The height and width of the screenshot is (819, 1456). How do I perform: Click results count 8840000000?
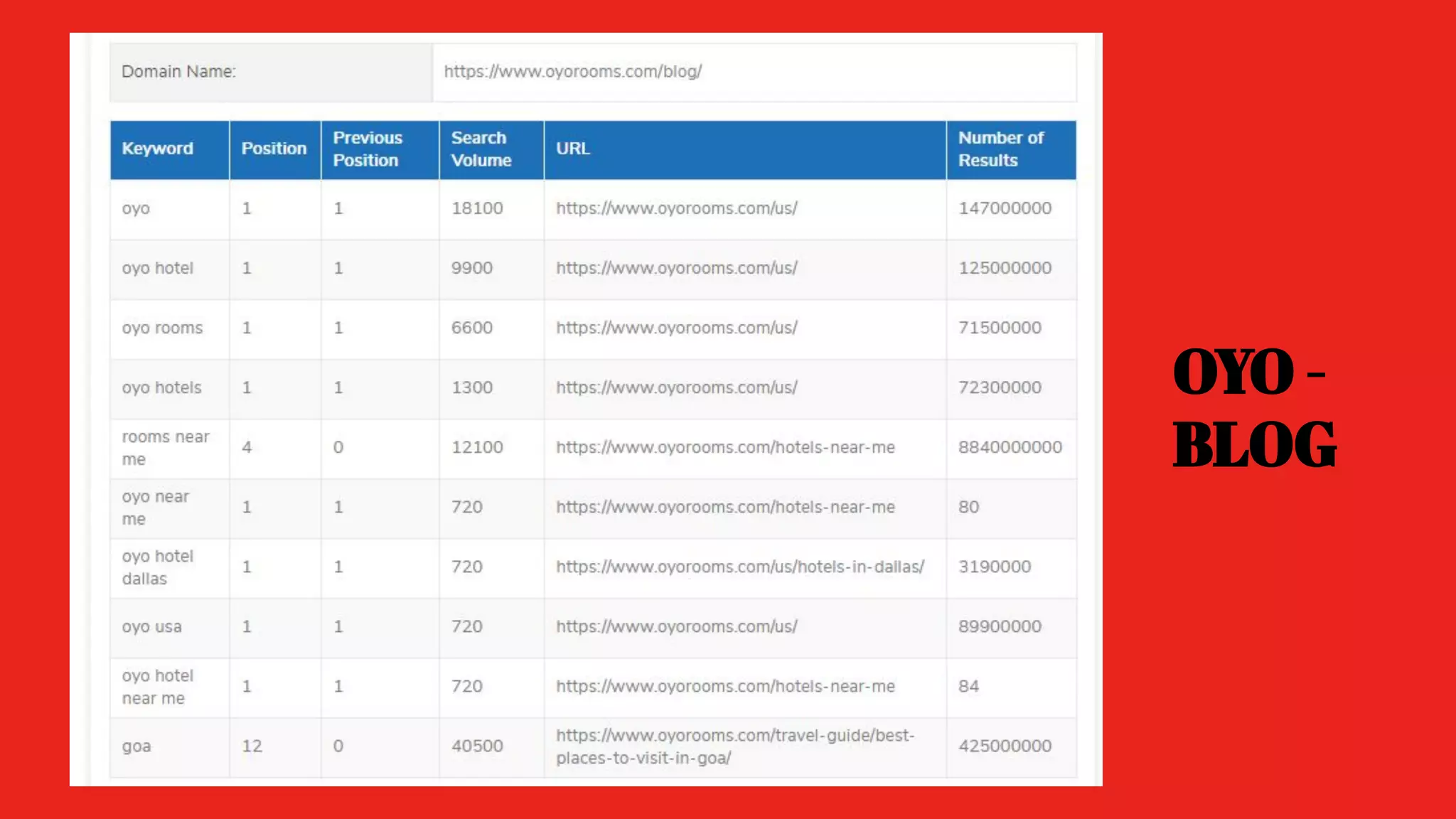tap(1010, 447)
